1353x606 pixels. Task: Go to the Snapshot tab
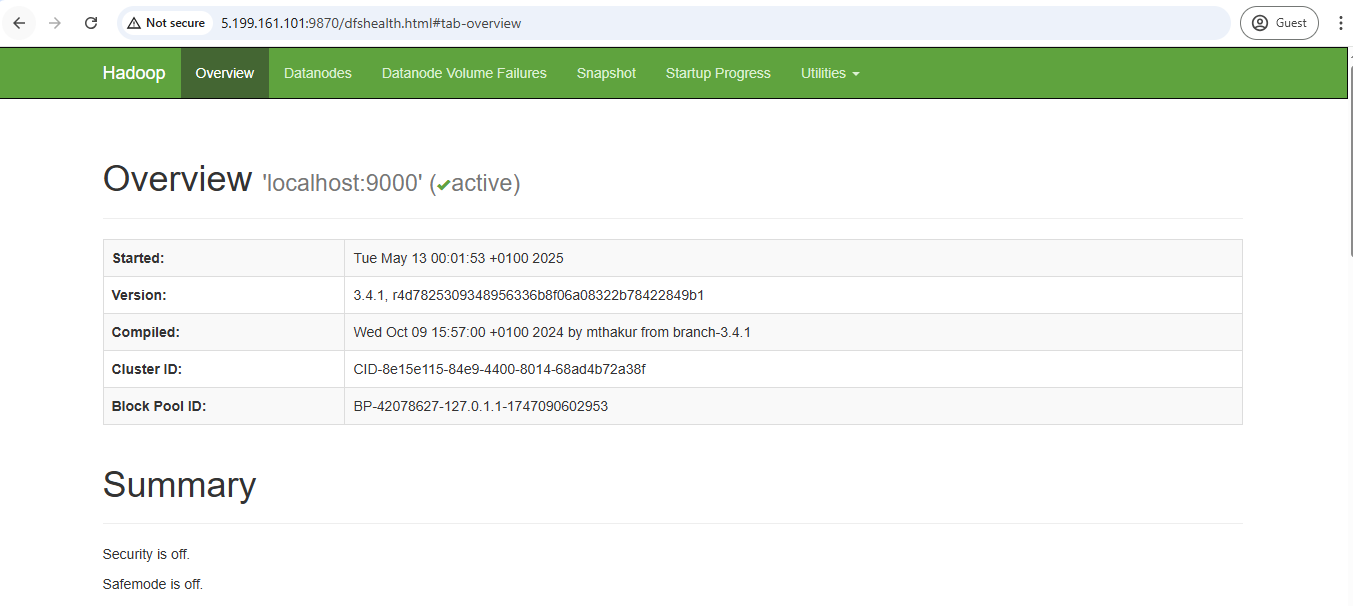pos(606,73)
